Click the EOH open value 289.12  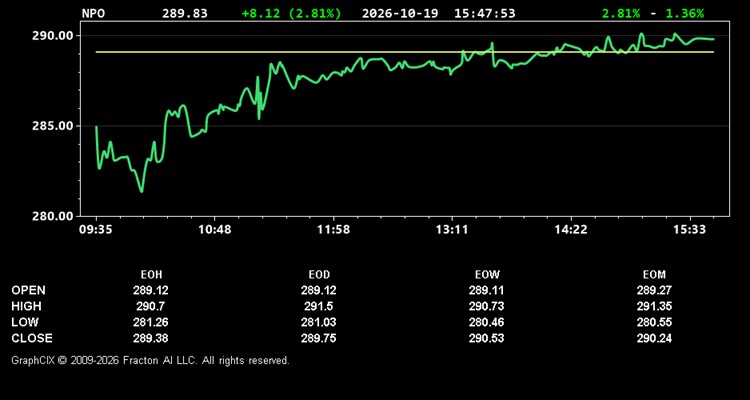pyautogui.click(x=151, y=290)
